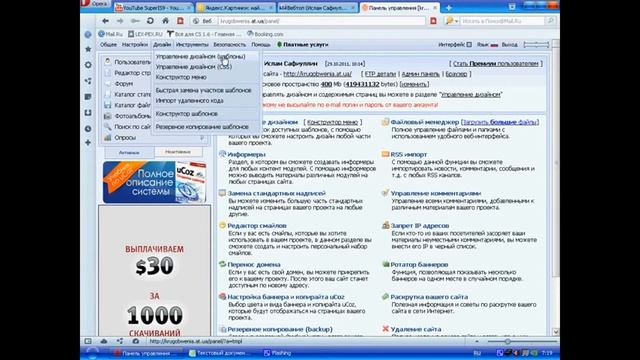Open Загрузить большие файлы link
This screenshot has height=360, width=640.
tap(501, 122)
